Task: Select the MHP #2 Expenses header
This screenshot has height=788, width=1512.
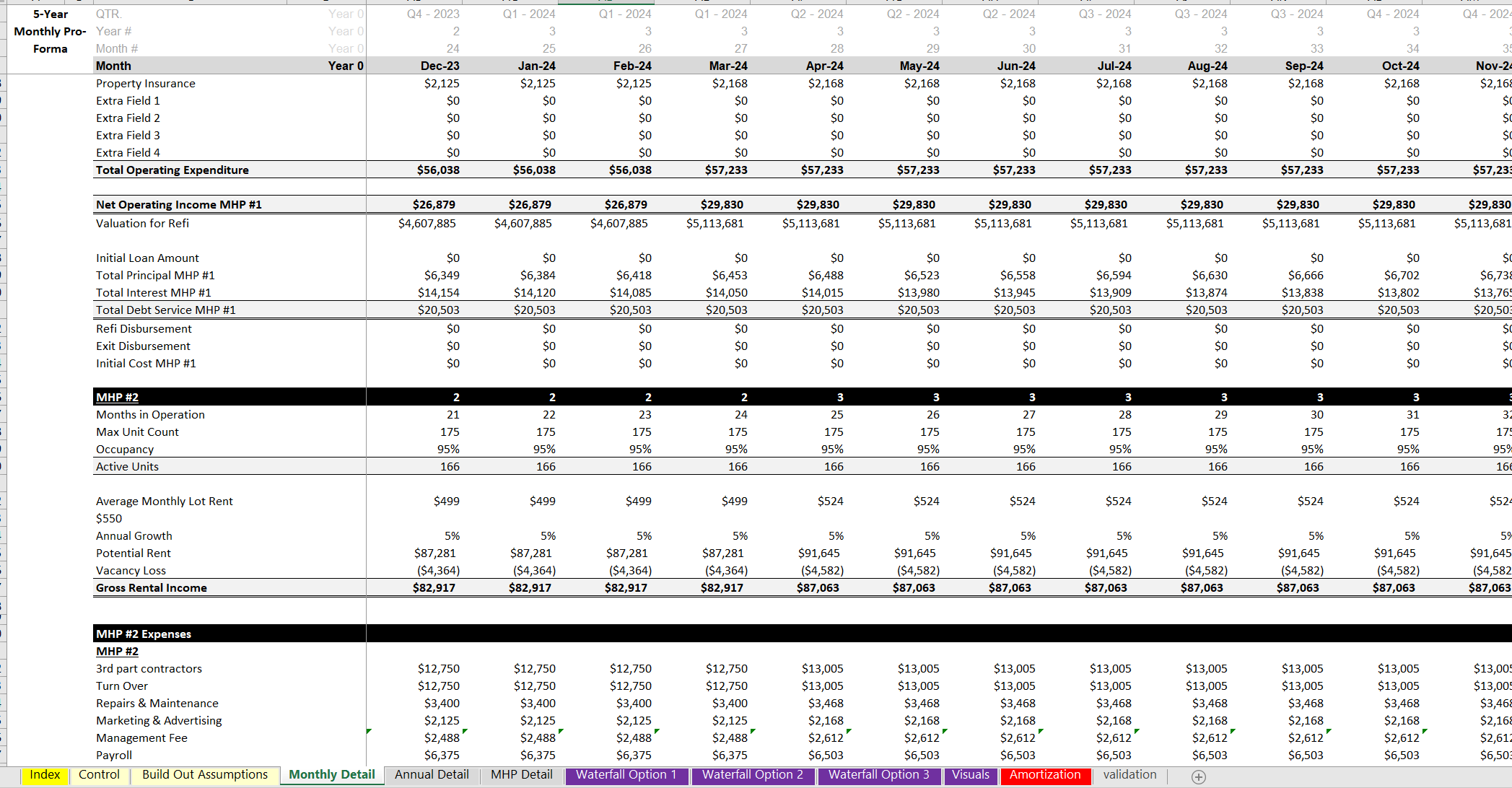Action: pyautogui.click(x=144, y=634)
